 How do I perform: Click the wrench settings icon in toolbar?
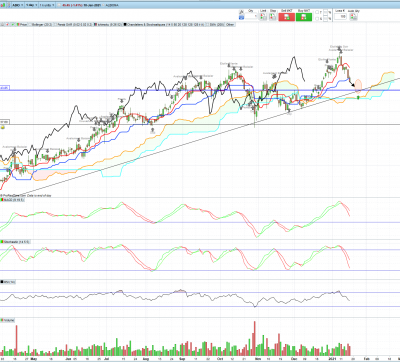pos(242,12)
